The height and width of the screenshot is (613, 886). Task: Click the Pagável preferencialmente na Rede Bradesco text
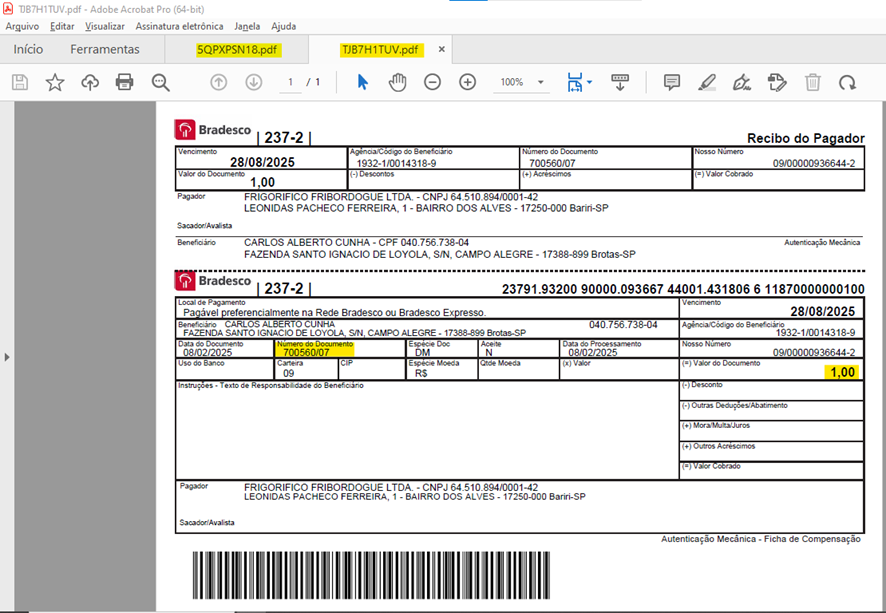tap(335, 312)
